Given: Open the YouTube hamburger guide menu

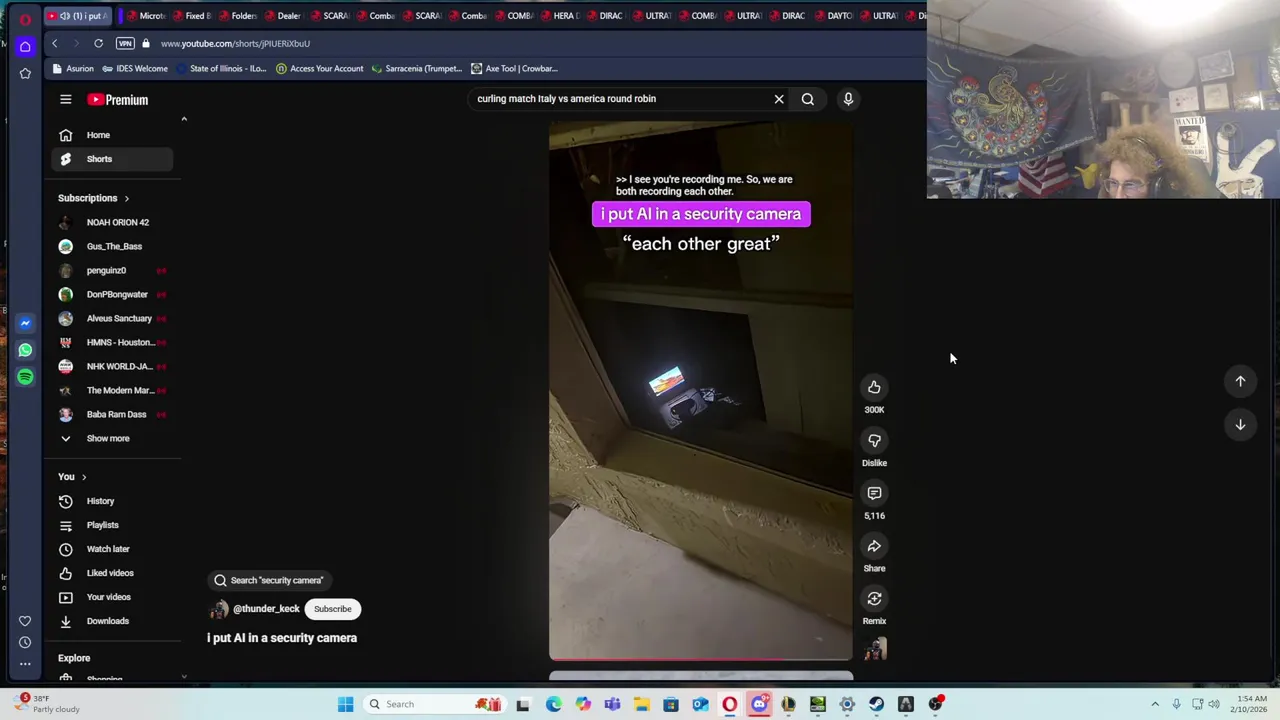Looking at the screenshot, I should 65,99.
